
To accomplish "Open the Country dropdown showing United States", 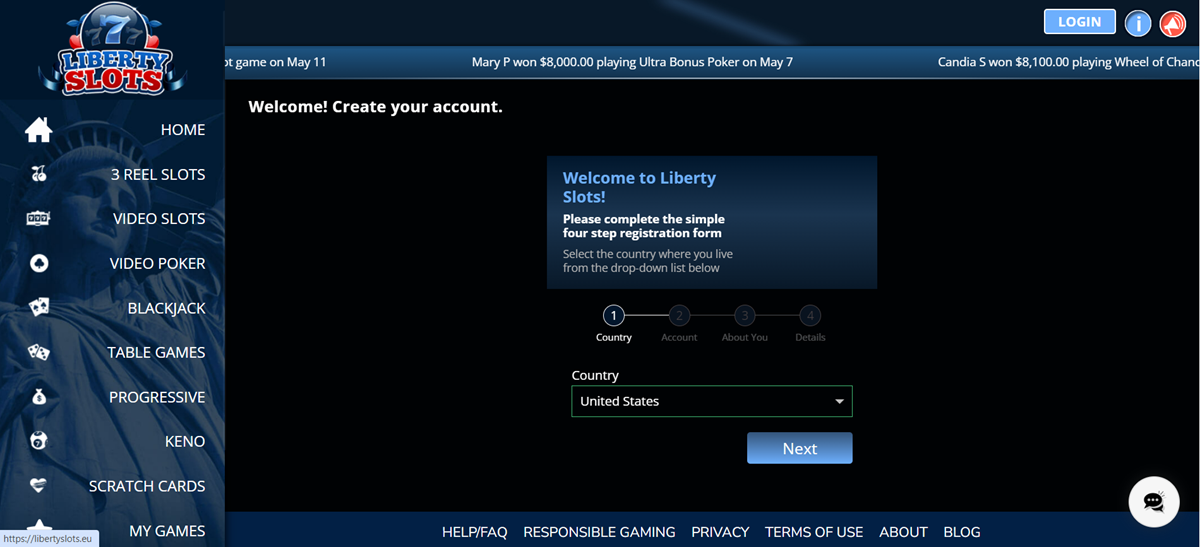I will pos(712,401).
